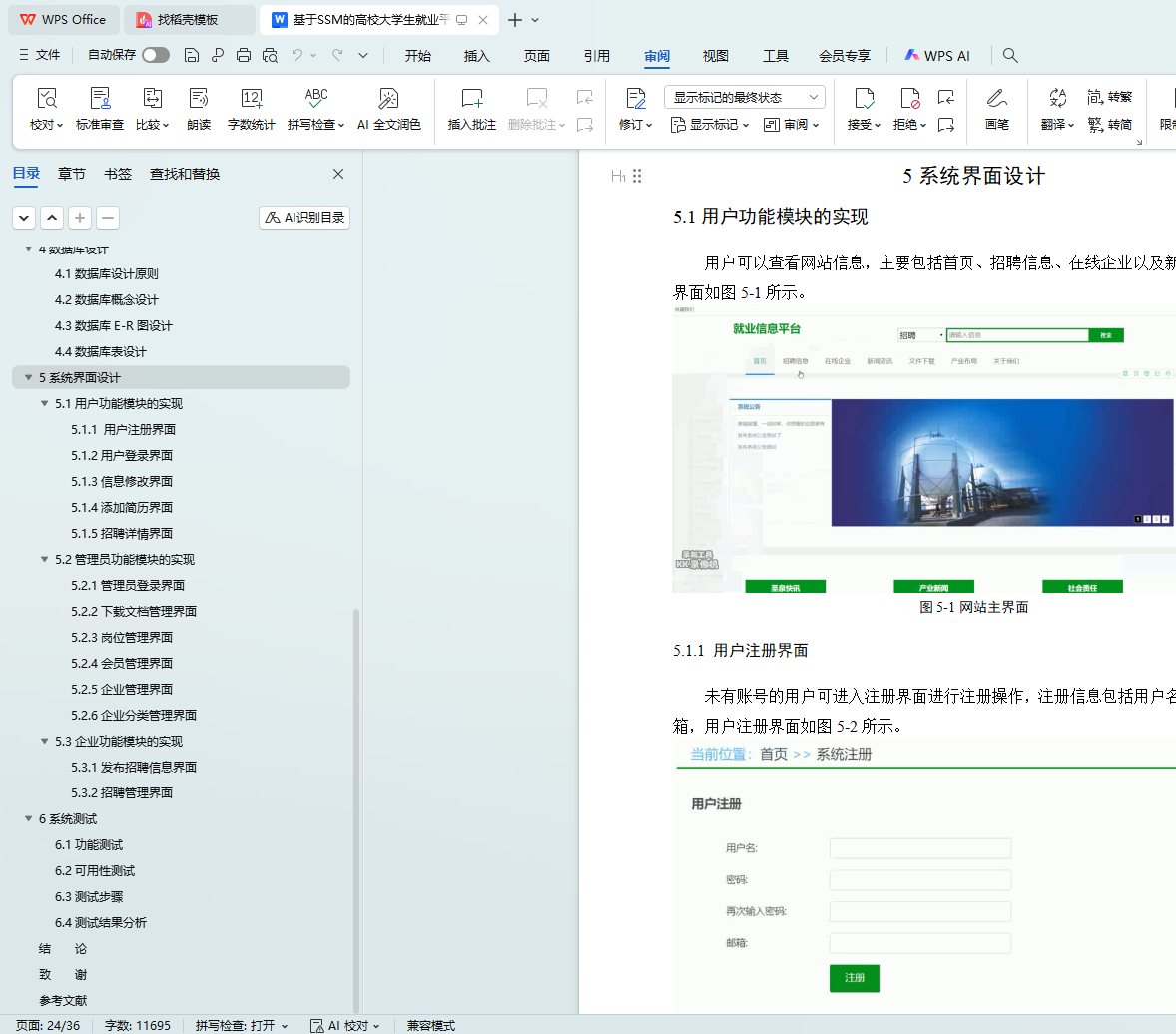Click the search magnifier icon in menu bar
The image size is (1176, 1034).
pos(1010,55)
